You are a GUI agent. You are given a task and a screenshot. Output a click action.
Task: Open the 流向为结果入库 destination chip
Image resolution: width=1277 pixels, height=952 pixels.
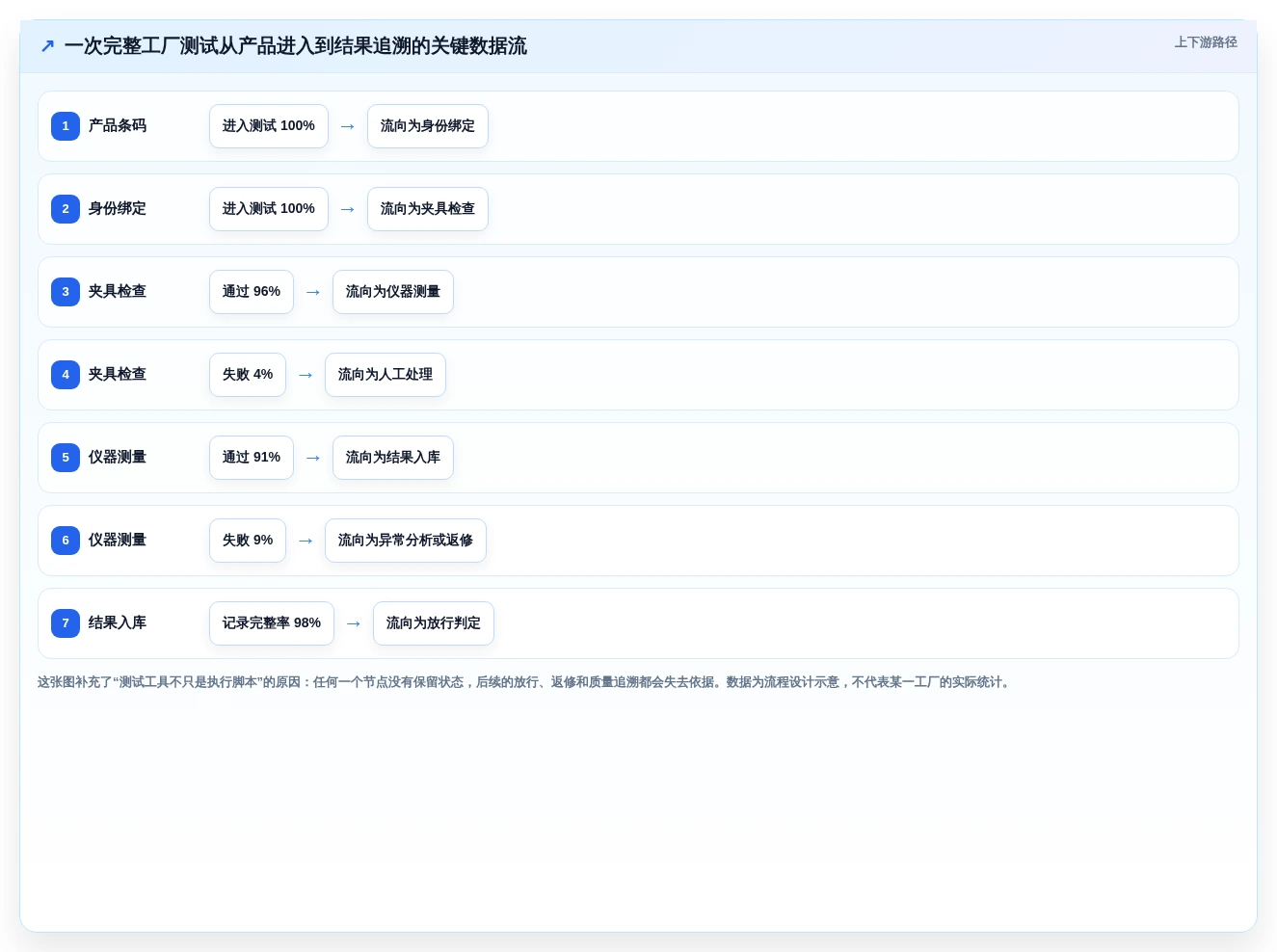click(x=393, y=458)
